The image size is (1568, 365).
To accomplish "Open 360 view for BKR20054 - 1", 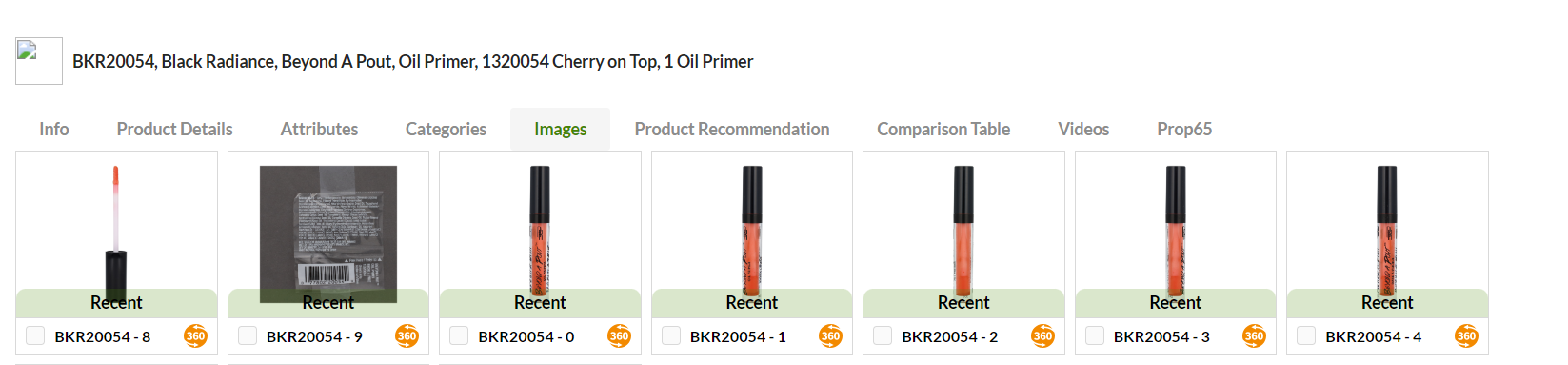I will 830,335.
